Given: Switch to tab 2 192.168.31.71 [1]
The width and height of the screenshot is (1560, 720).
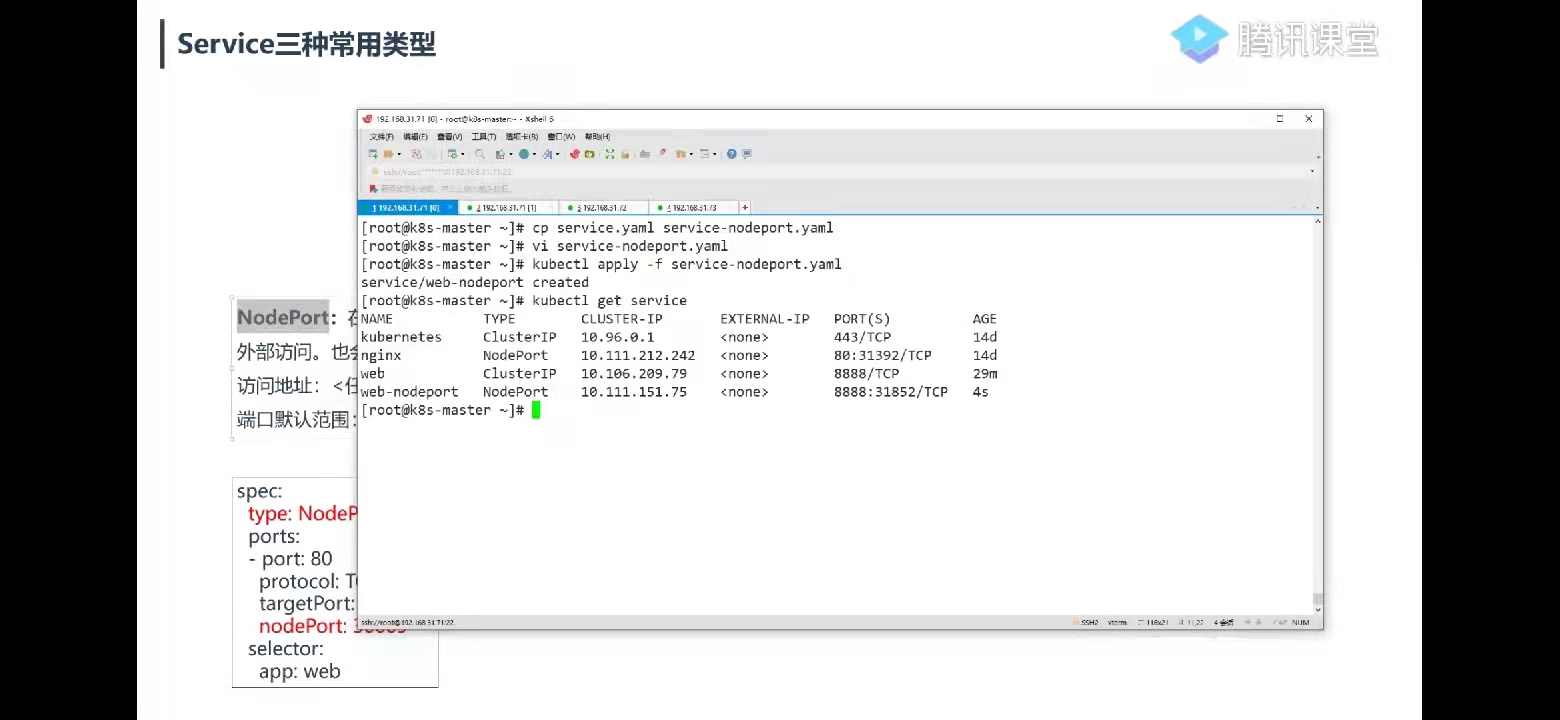Looking at the screenshot, I should pos(507,208).
